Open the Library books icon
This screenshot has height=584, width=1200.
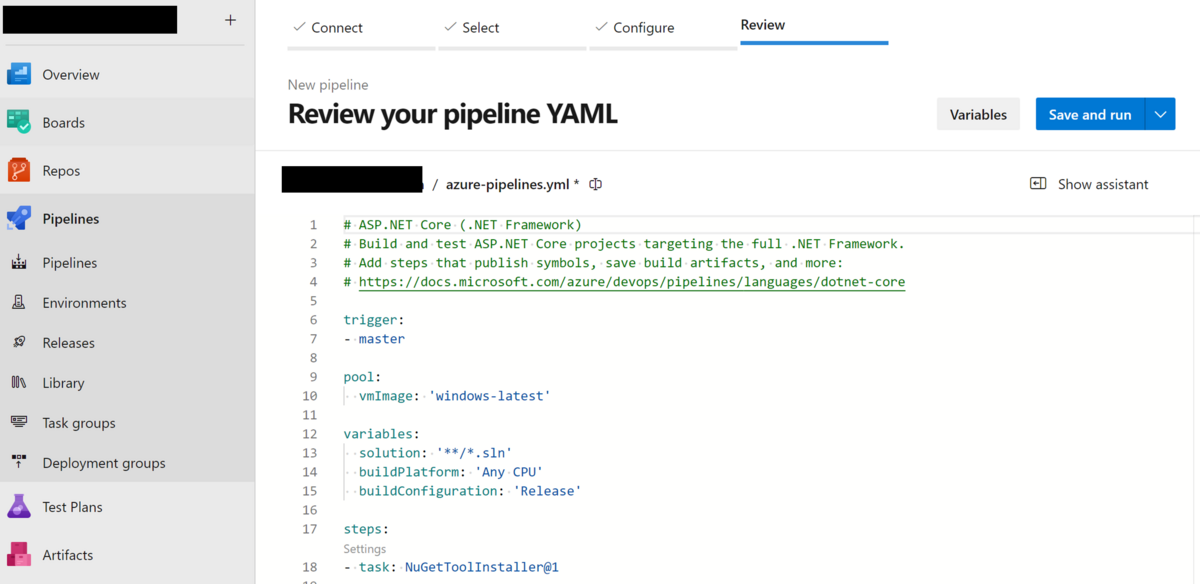(19, 382)
